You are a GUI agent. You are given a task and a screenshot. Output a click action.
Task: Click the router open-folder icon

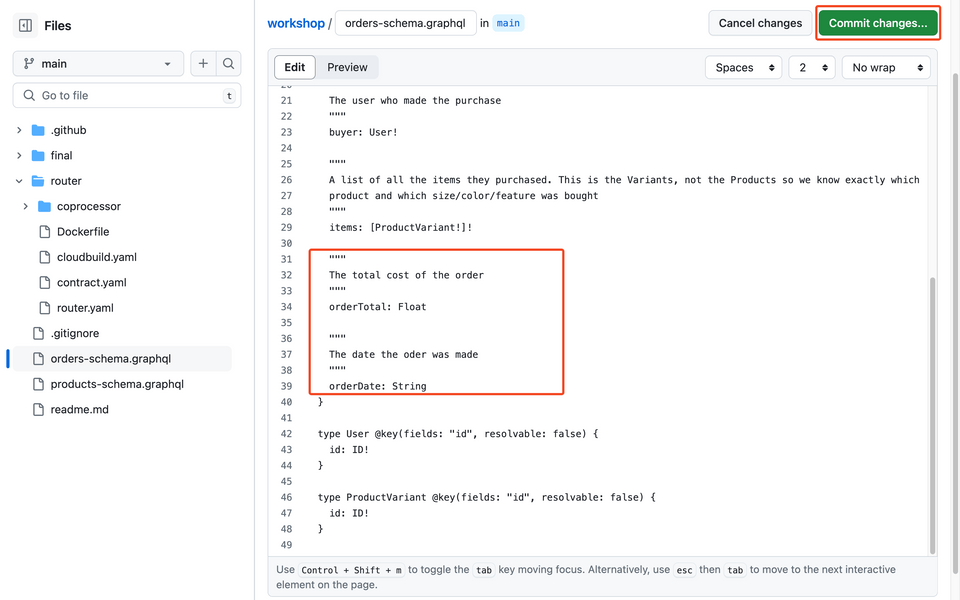pyautogui.click(x=38, y=181)
